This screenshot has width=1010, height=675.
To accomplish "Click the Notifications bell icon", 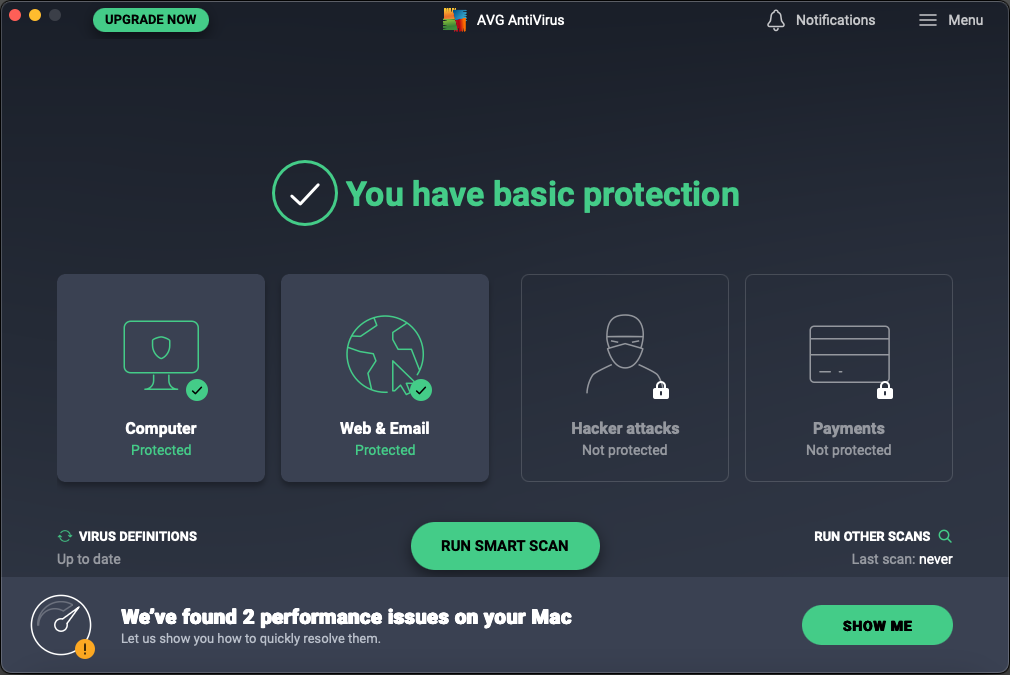I will (776, 20).
